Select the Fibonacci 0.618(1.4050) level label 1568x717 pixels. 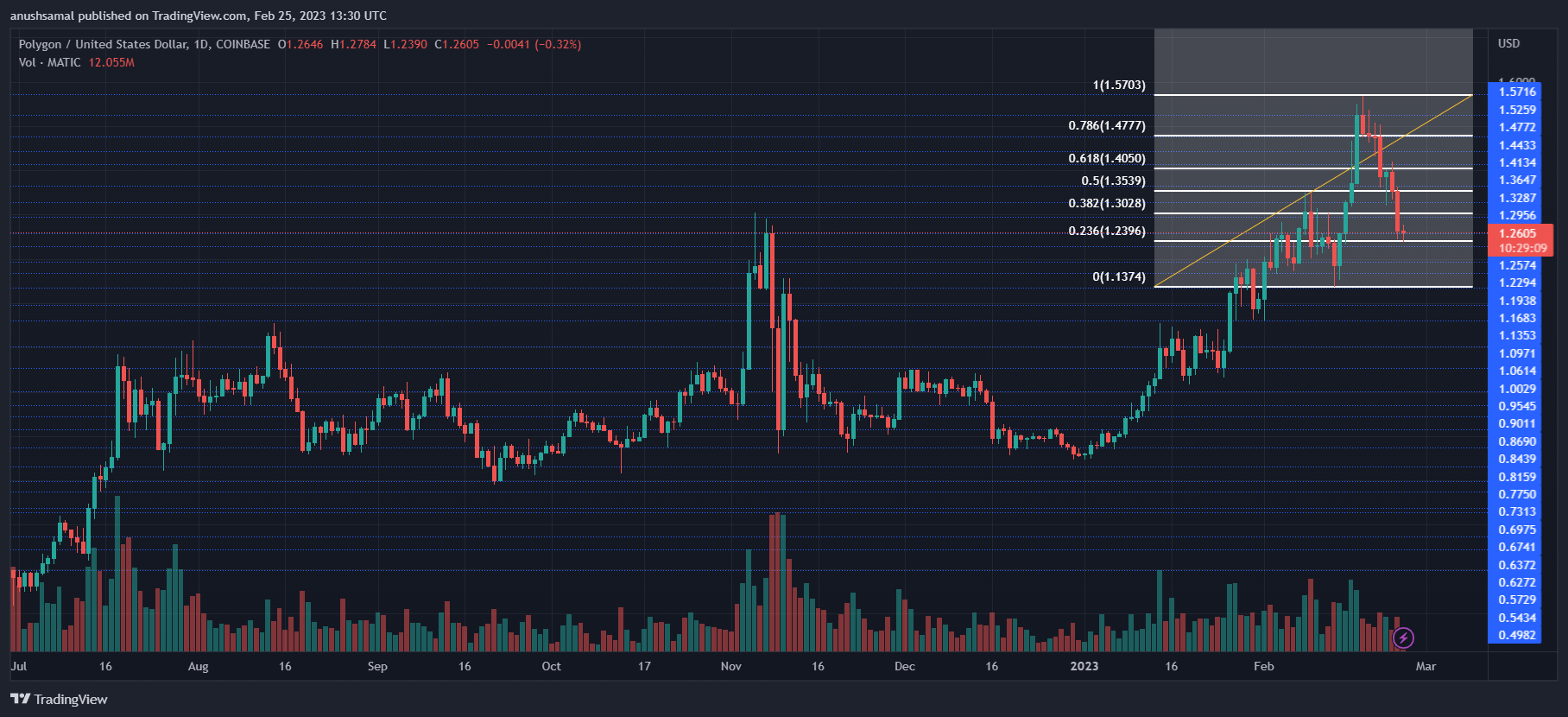pos(1107,158)
